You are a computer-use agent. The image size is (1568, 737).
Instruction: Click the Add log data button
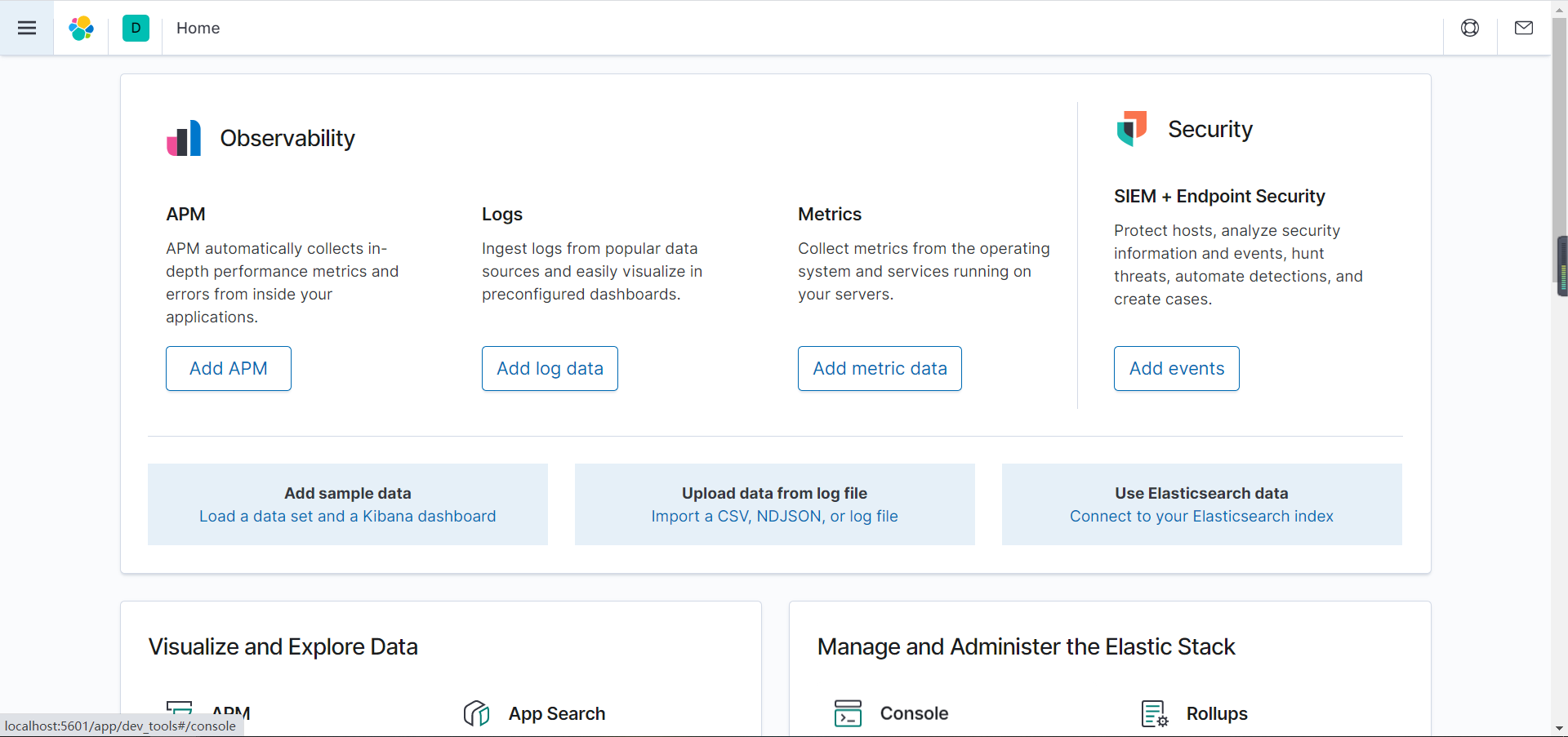[x=550, y=368]
